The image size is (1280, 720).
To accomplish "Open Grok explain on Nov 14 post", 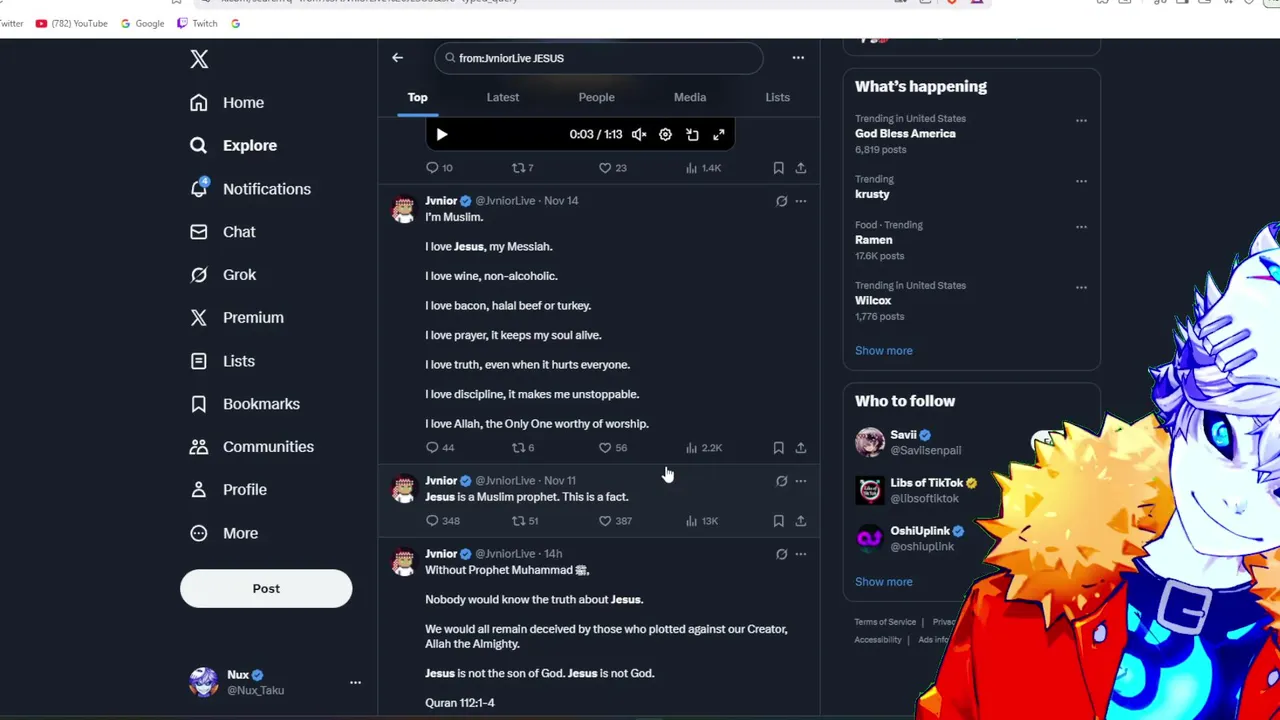I will click(x=781, y=201).
